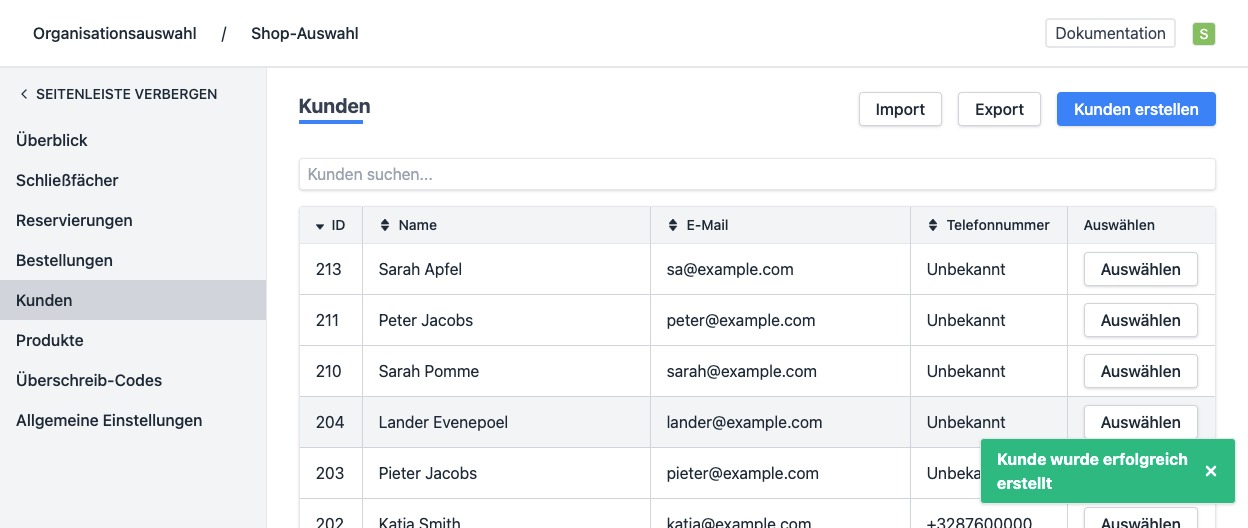Export the customer list
Viewport: 1248px width, 528px height.
click(999, 109)
